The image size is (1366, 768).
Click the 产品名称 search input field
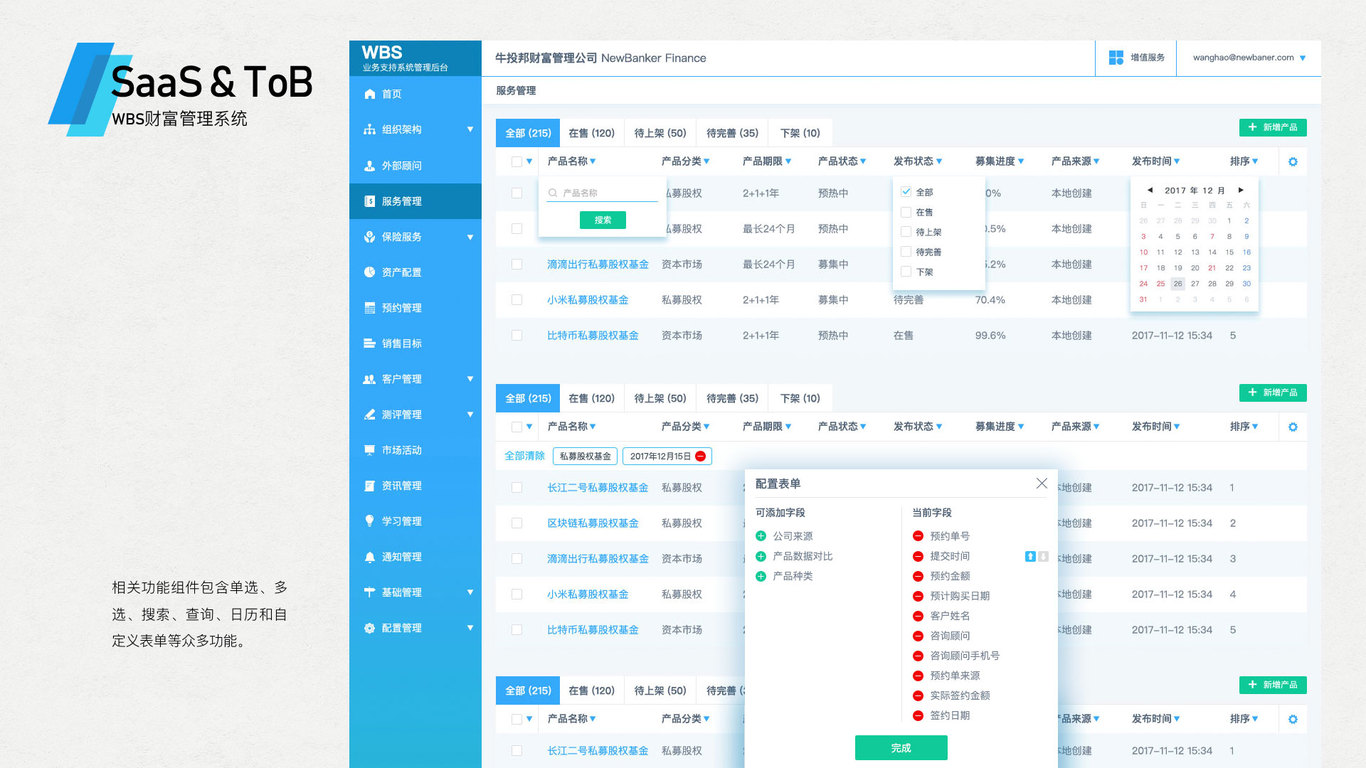(x=602, y=193)
